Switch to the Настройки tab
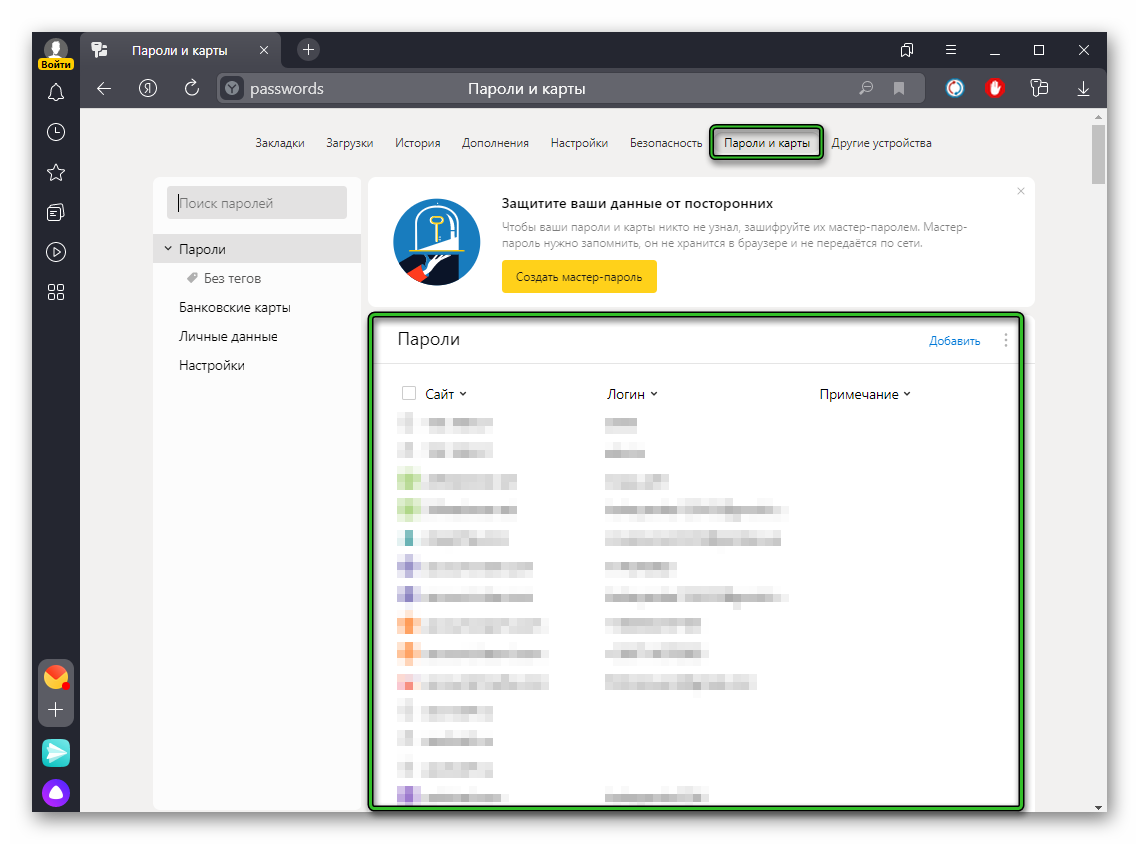 pyautogui.click(x=579, y=143)
